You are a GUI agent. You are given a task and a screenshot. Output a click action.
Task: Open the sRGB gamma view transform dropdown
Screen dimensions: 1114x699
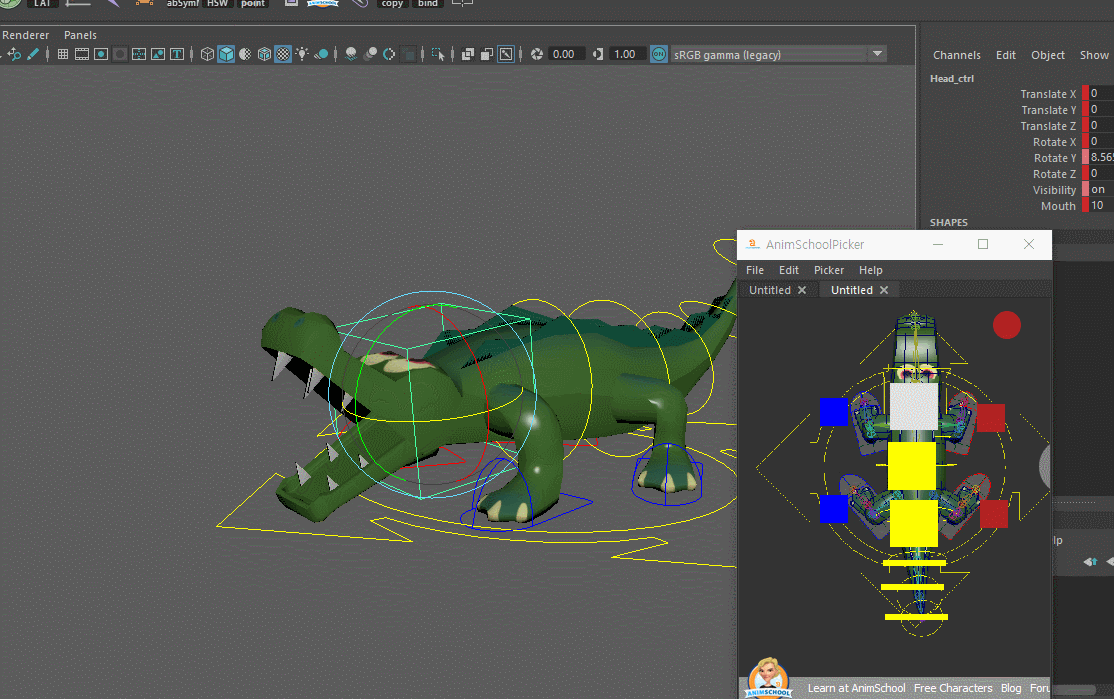[778, 55]
